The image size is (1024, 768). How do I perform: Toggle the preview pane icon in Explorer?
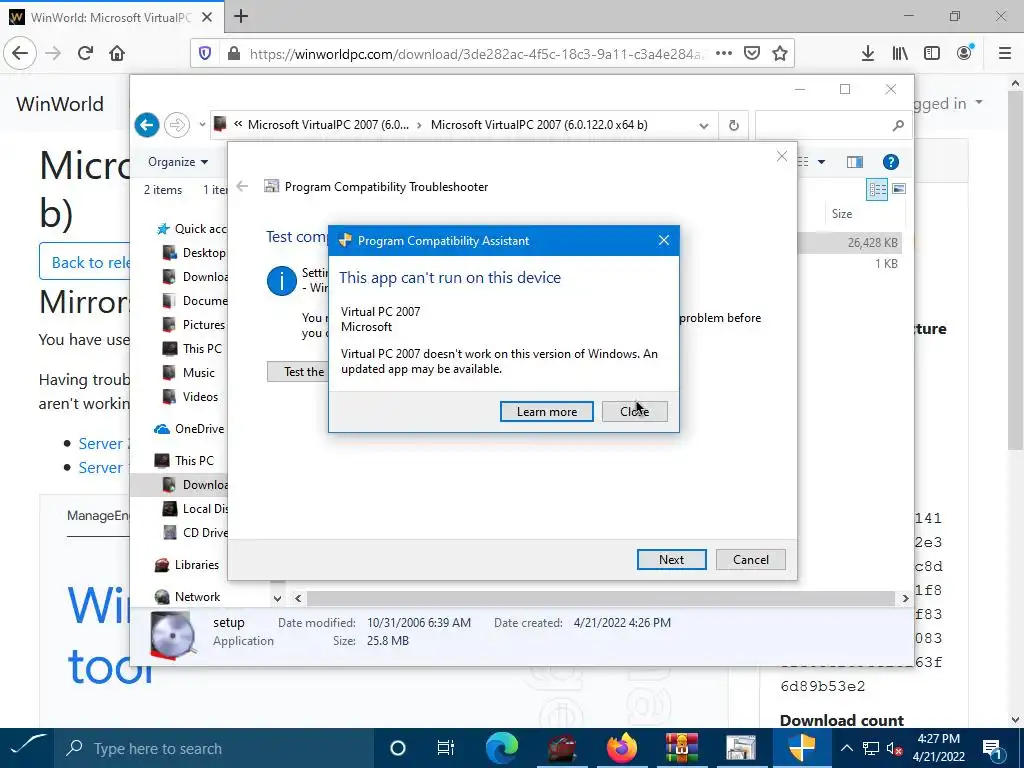(854, 162)
